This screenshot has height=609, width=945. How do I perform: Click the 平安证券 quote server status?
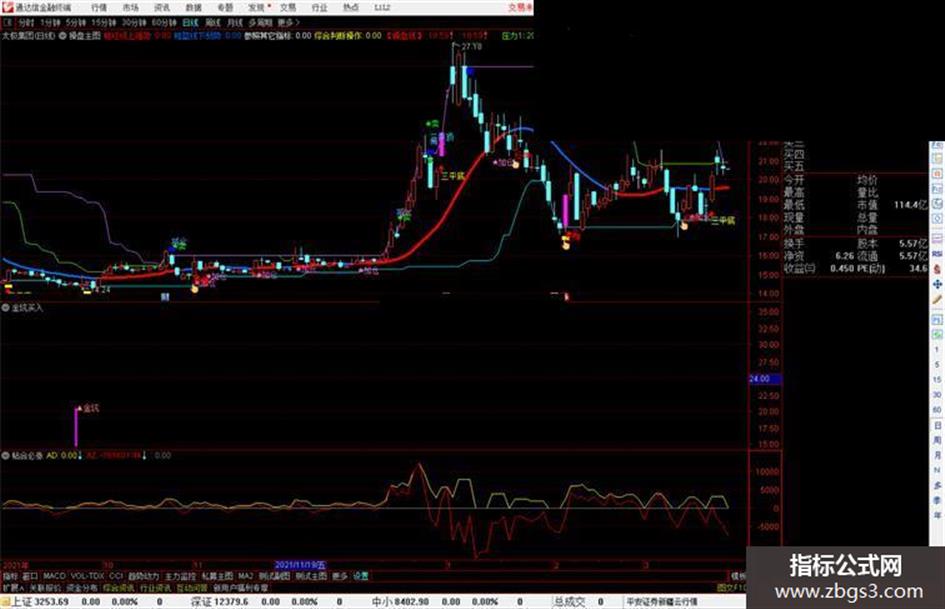pyautogui.click(x=662, y=602)
